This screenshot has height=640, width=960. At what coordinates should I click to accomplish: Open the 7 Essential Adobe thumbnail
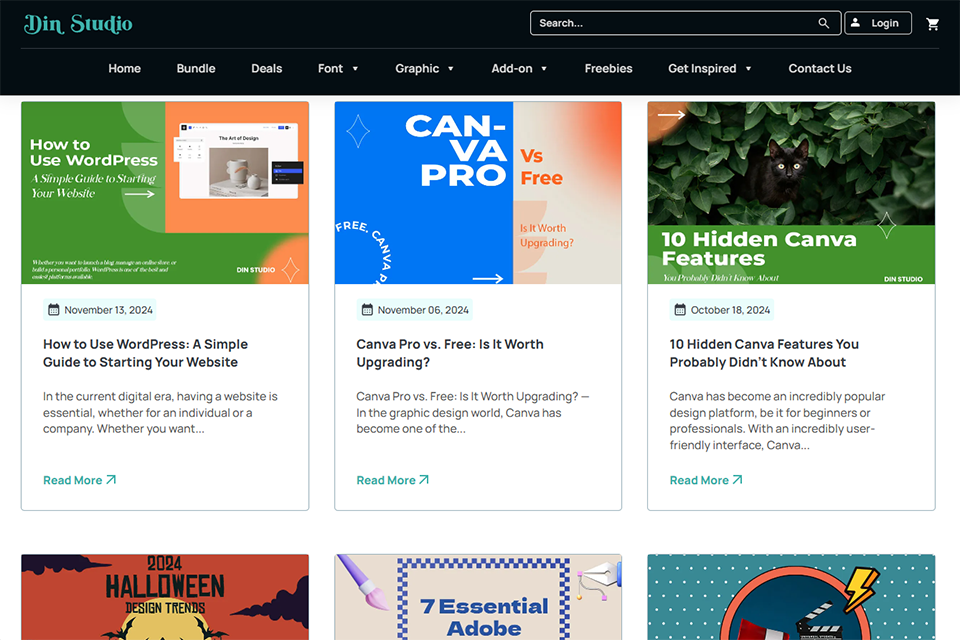pos(478,597)
